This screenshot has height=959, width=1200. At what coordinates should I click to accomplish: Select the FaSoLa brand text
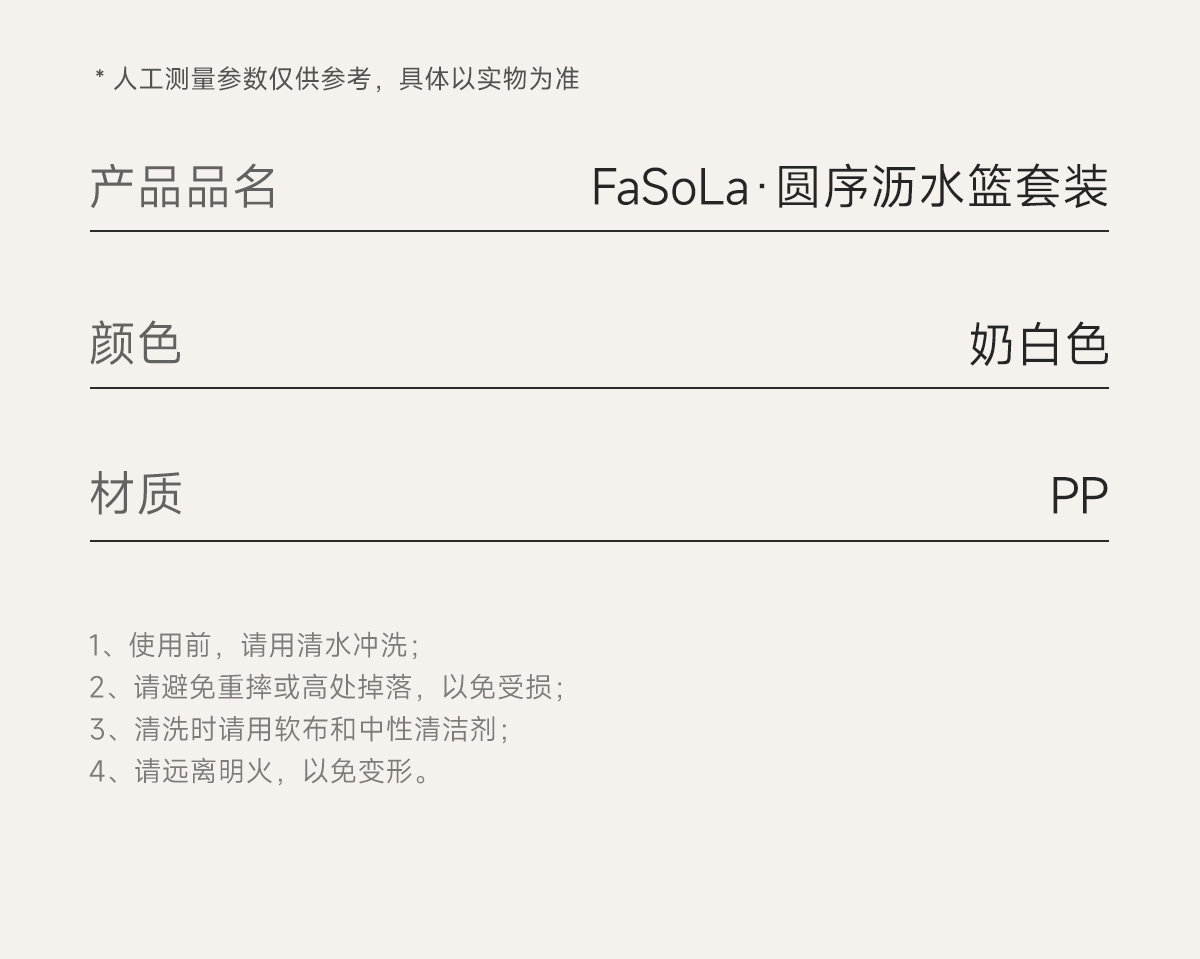point(669,187)
